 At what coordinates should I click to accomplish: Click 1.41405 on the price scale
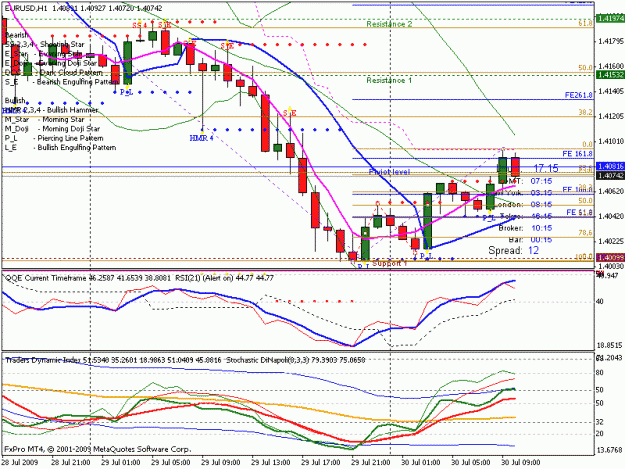pos(611,91)
